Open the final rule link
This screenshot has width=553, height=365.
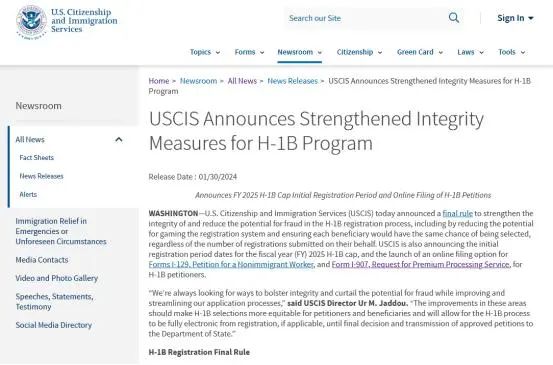coord(457,213)
